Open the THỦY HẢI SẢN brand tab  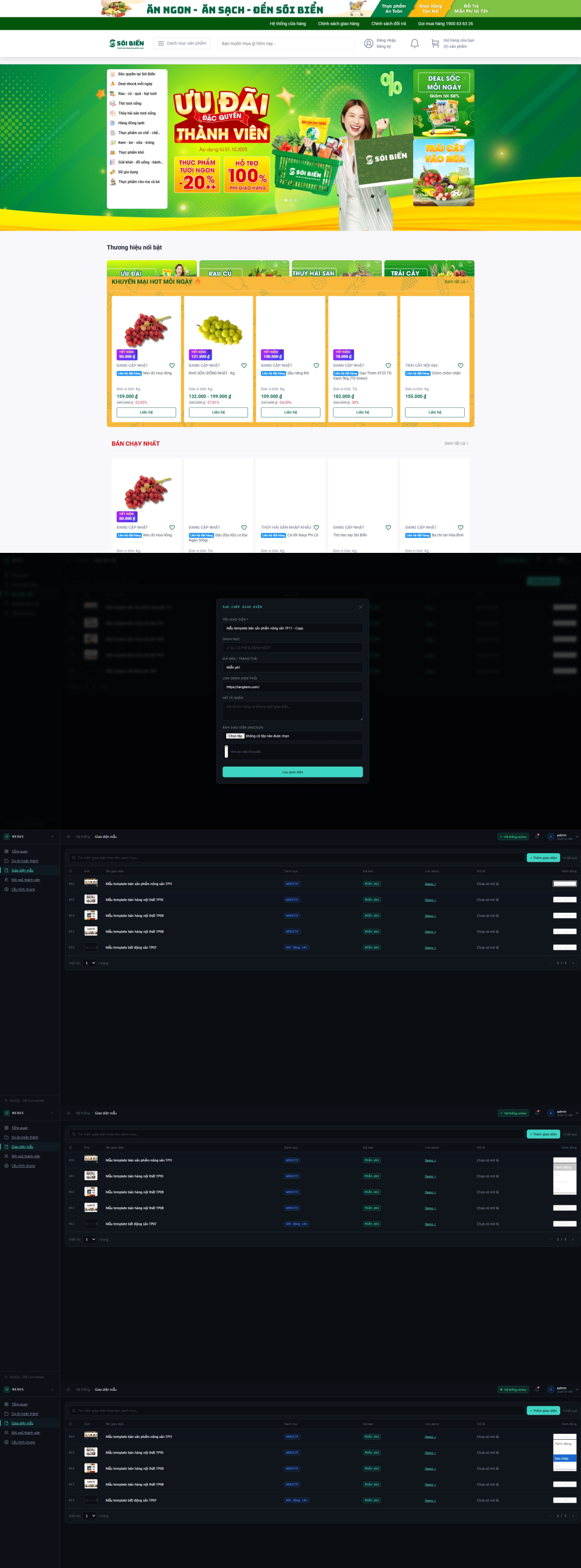pyautogui.click(x=337, y=268)
